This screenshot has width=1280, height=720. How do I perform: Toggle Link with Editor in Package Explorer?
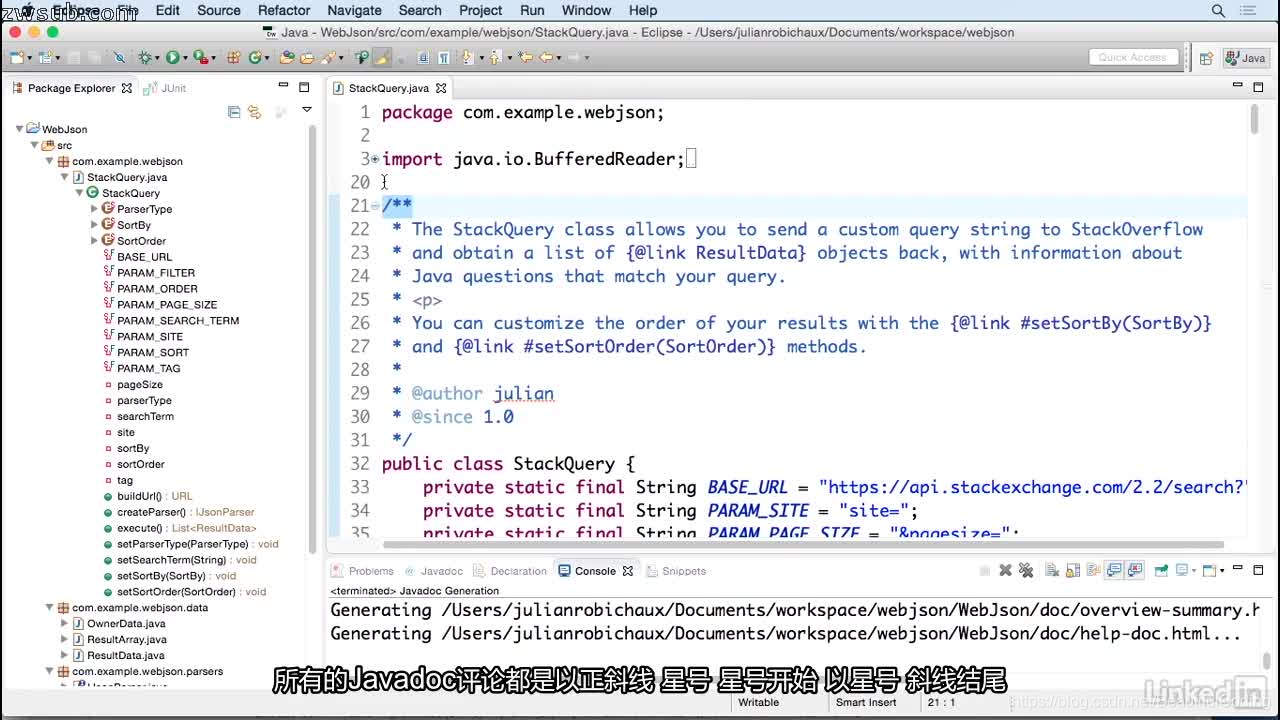[x=254, y=111]
